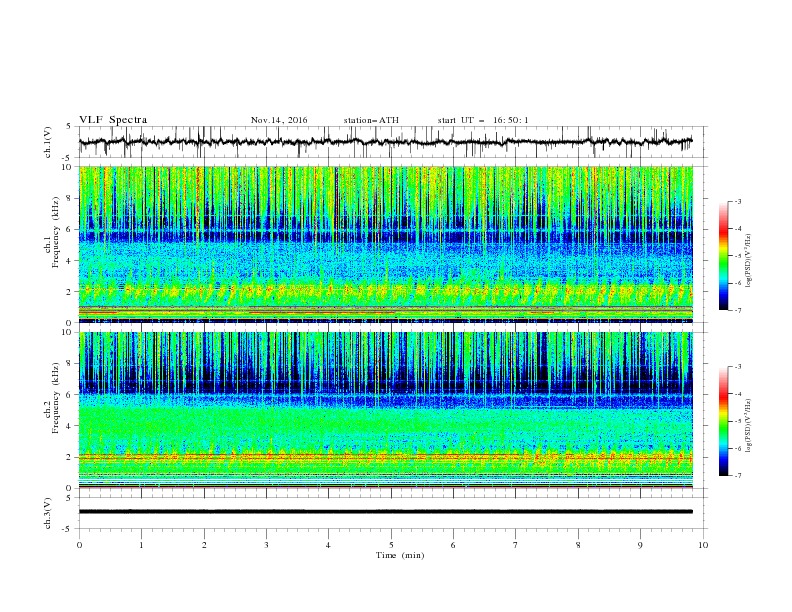
Task: Click the ch.1(V) waveform axis label
Action: click(48, 142)
